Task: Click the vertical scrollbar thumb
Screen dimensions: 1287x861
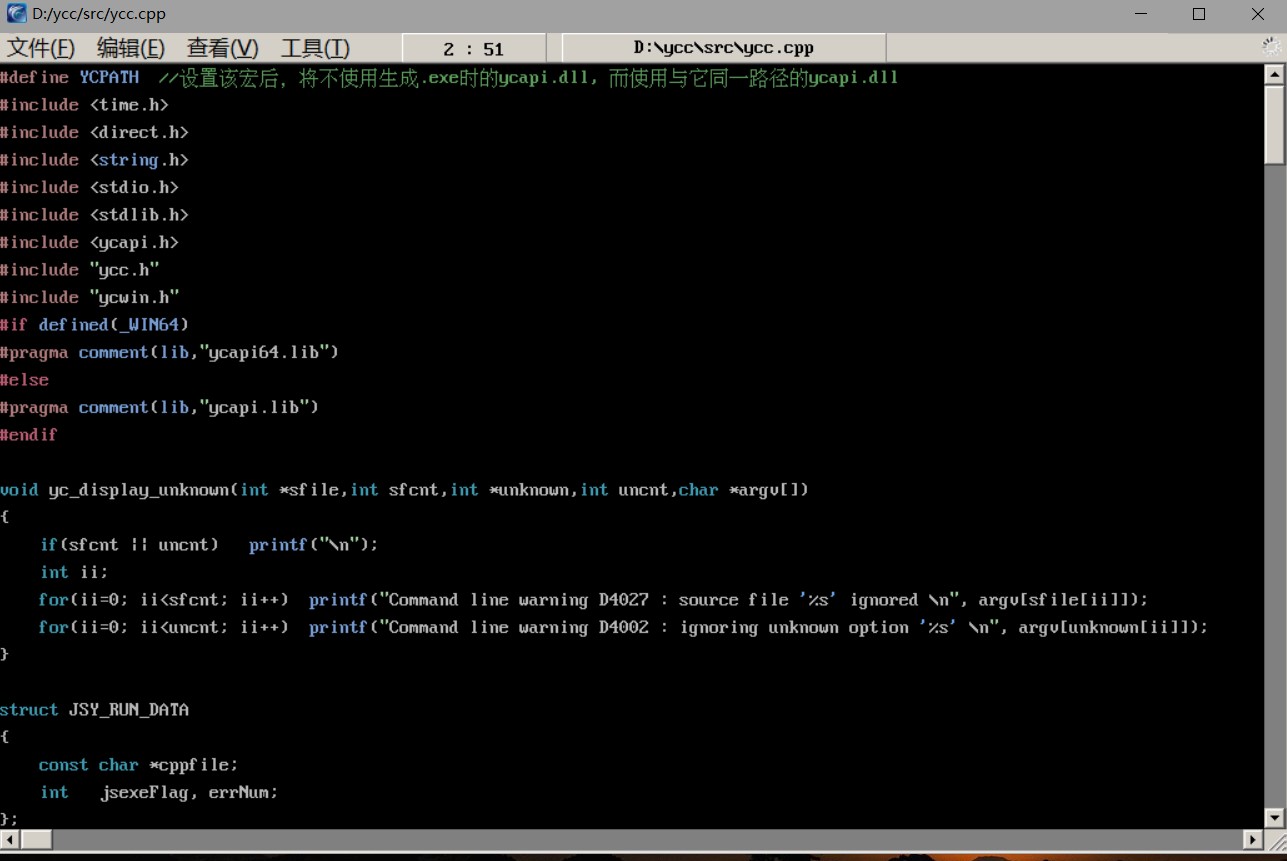Action: point(1274,125)
